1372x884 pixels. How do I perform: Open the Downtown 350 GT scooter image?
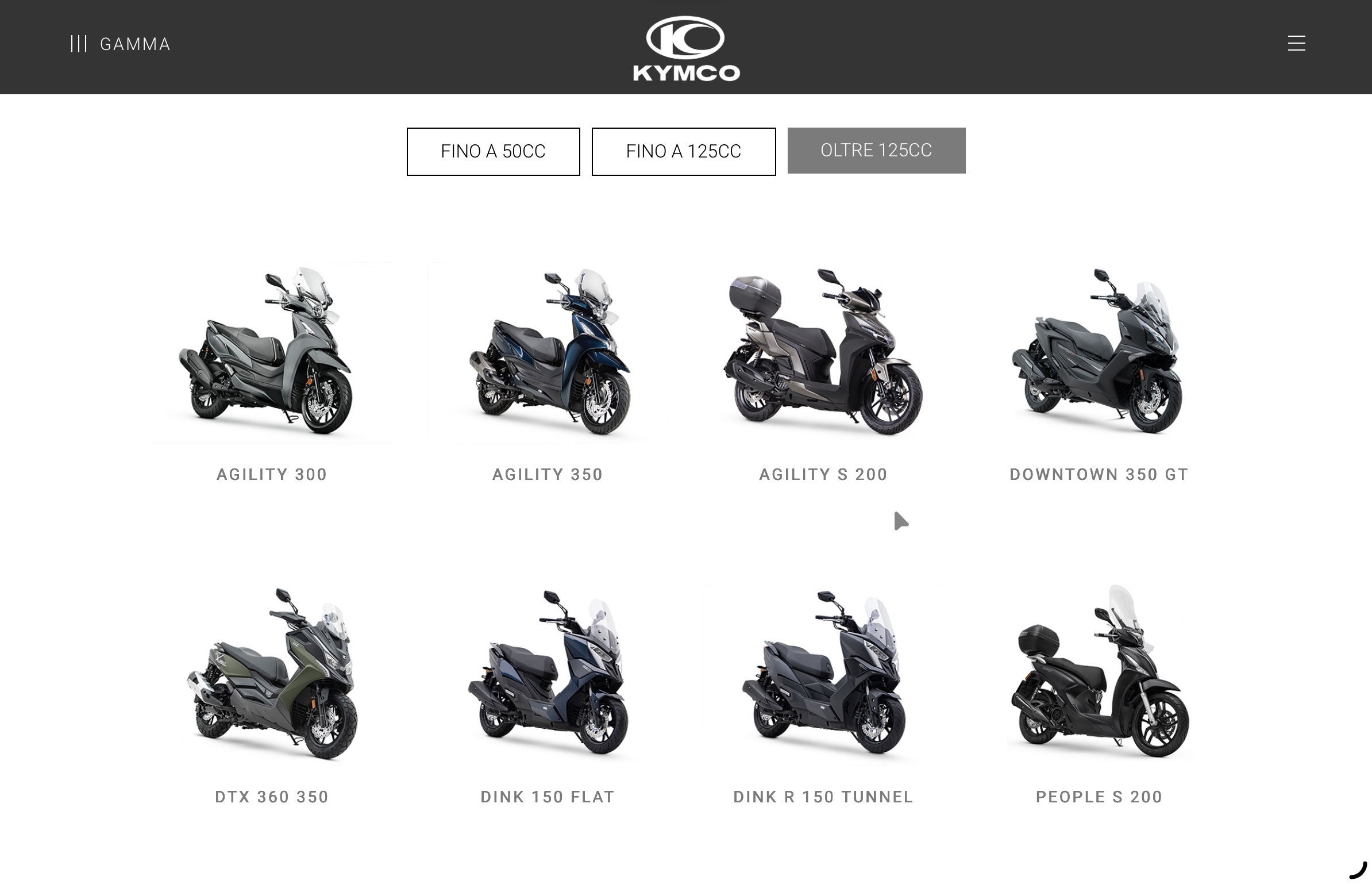point(1099,352)
